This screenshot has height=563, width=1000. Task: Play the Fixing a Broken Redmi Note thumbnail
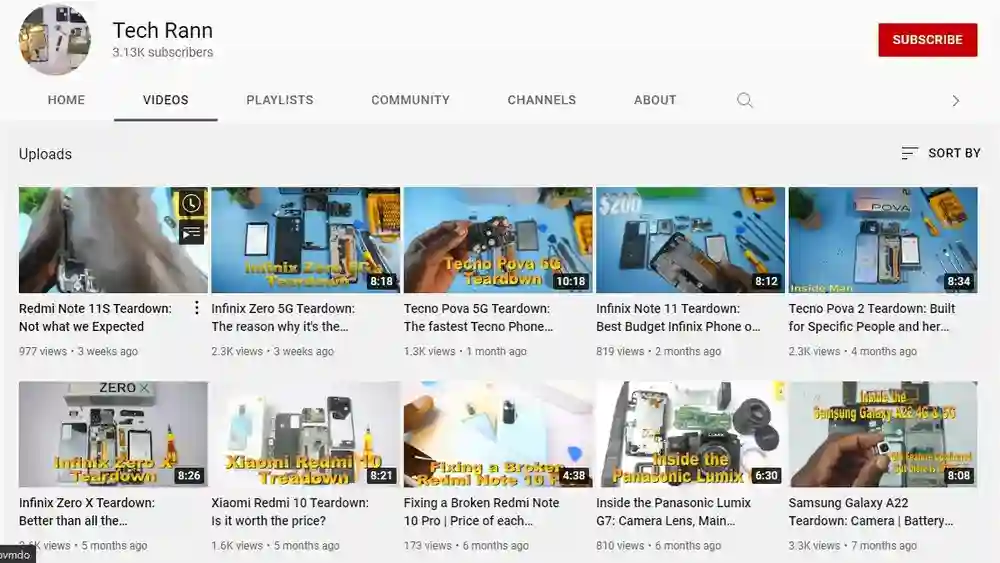498,434
